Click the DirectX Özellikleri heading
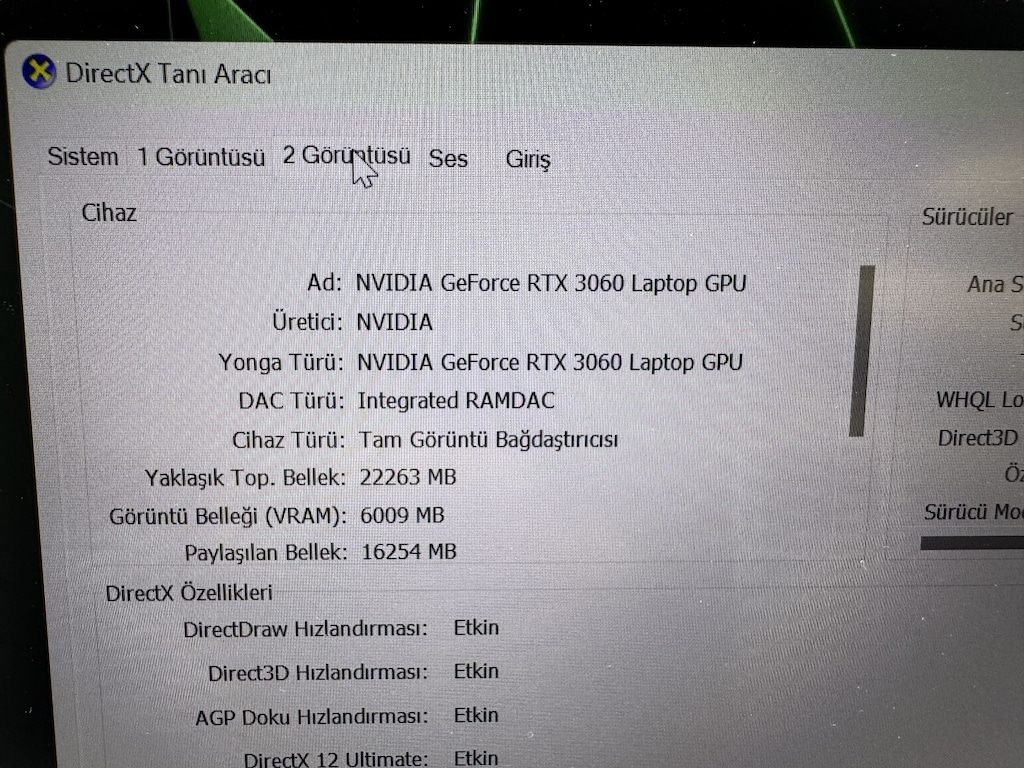Viewport: 1024px width, 768px height. tap(189, 593)
